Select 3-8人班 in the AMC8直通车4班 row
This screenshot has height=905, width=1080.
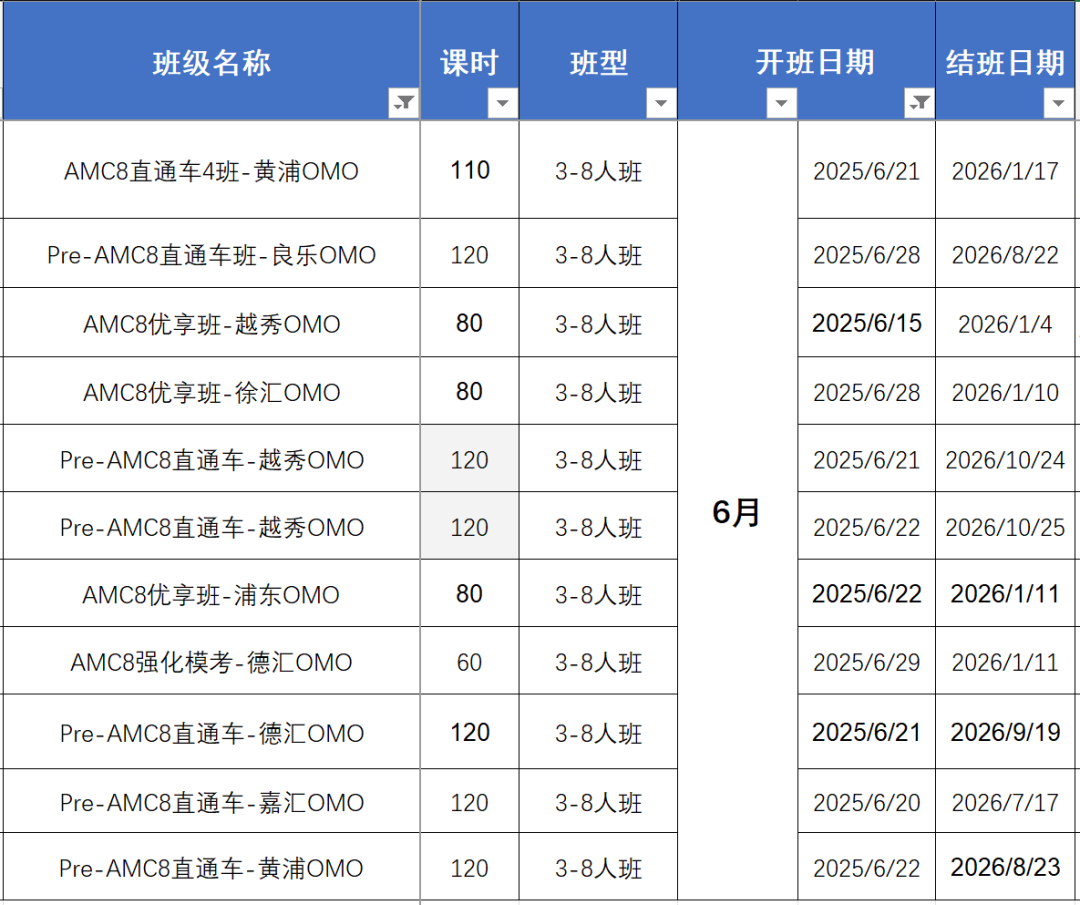[599, 170]
